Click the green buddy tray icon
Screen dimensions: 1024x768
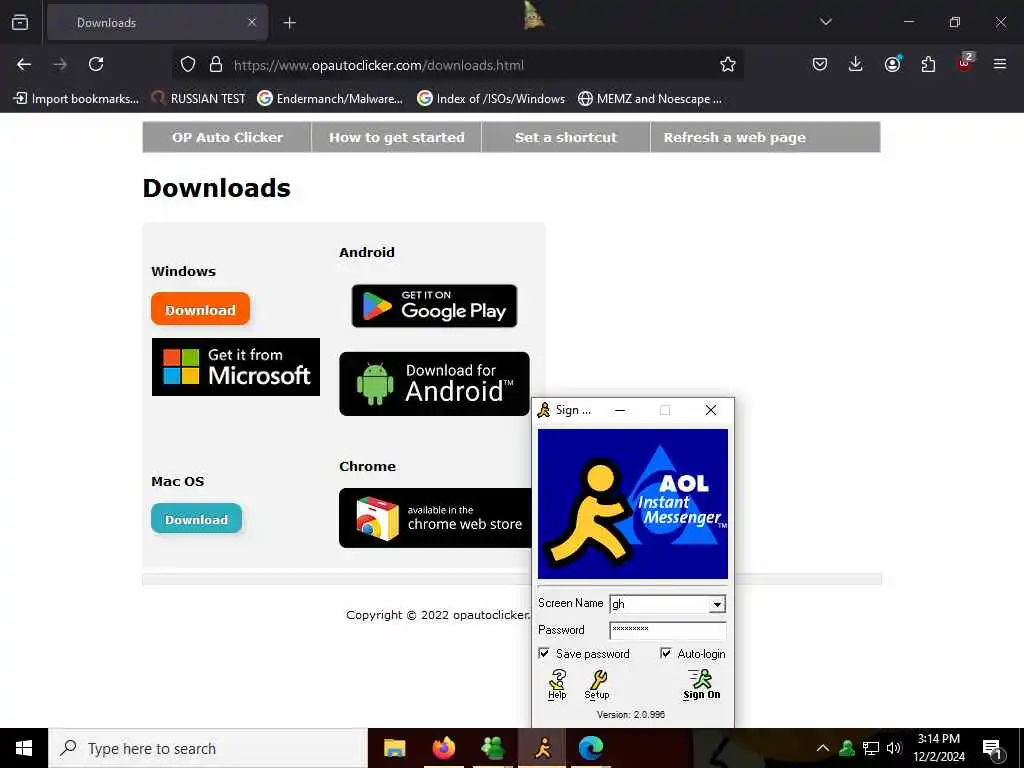[847, 748]
